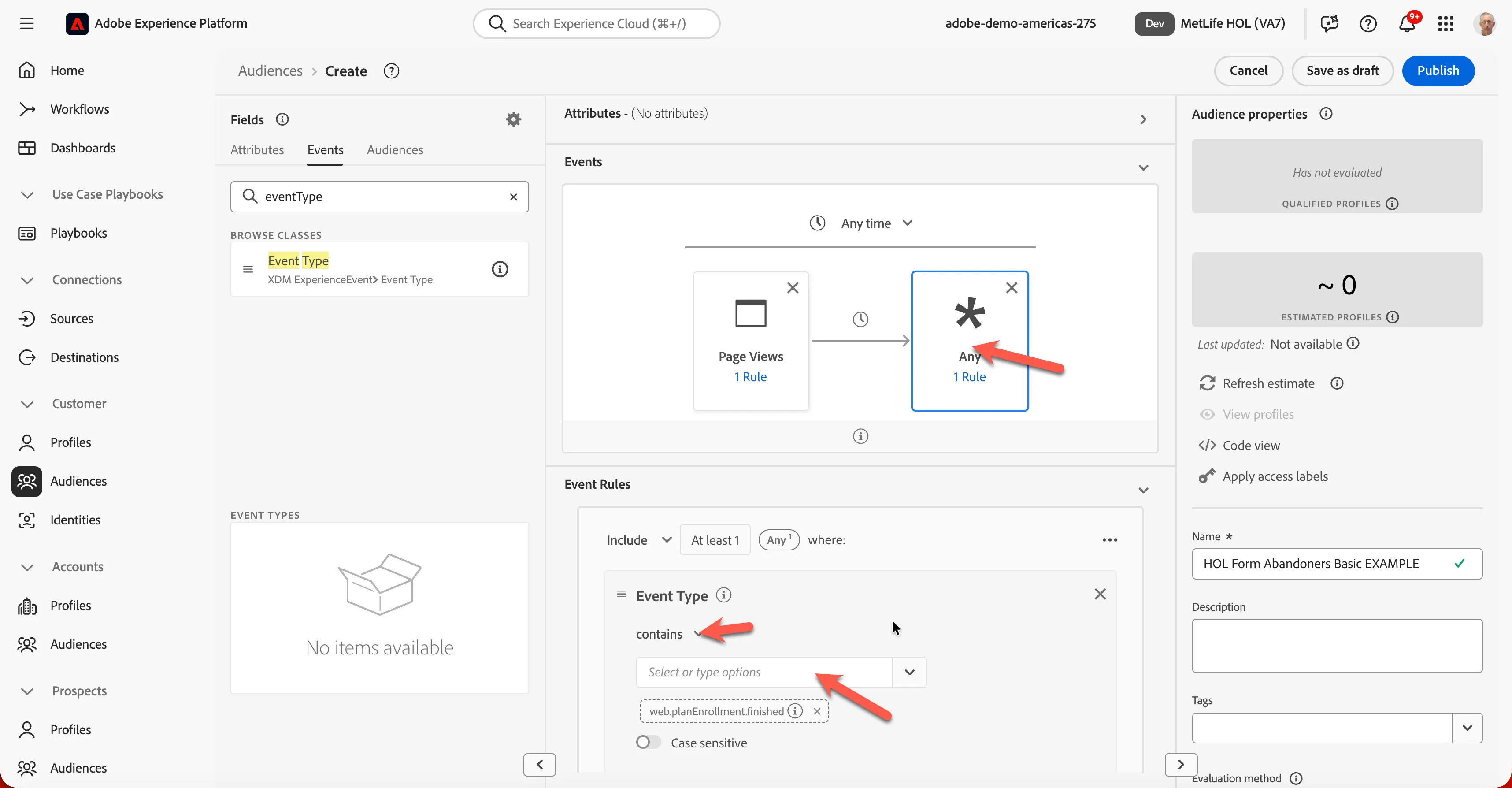This screenshot has height=788, width=1512.
Task: Open the Include dropdown
Action: click(639, 539)
